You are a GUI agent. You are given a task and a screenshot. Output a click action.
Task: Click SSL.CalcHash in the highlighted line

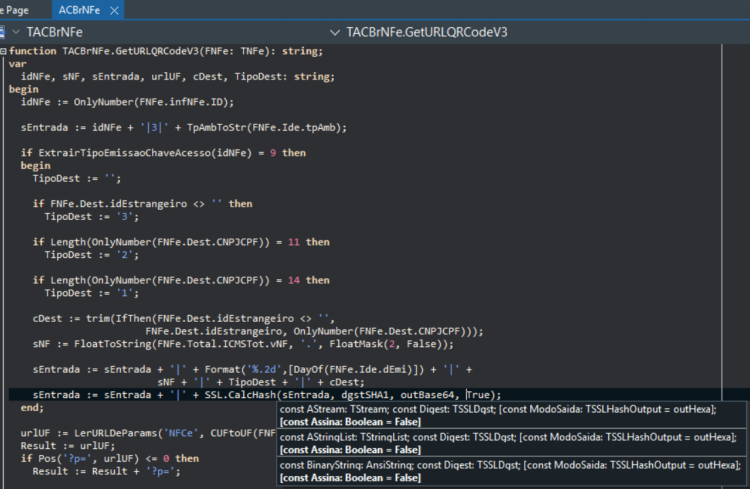(240, 395)
